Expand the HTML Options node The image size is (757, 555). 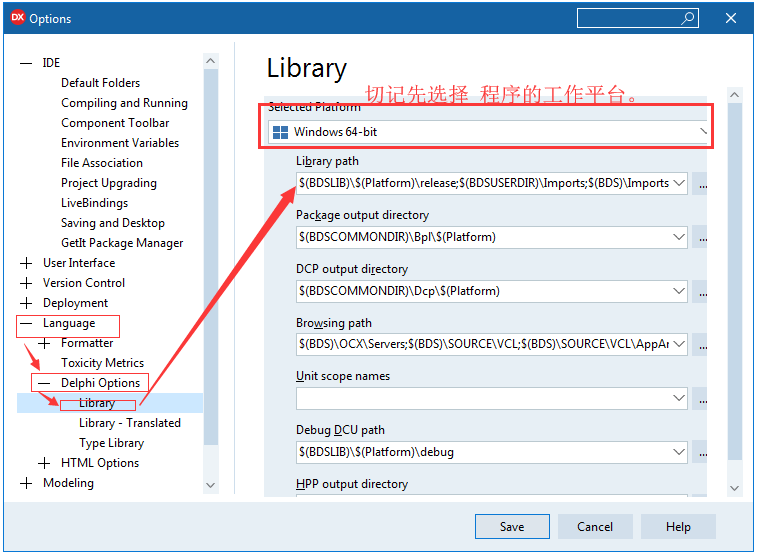[44, 463]
